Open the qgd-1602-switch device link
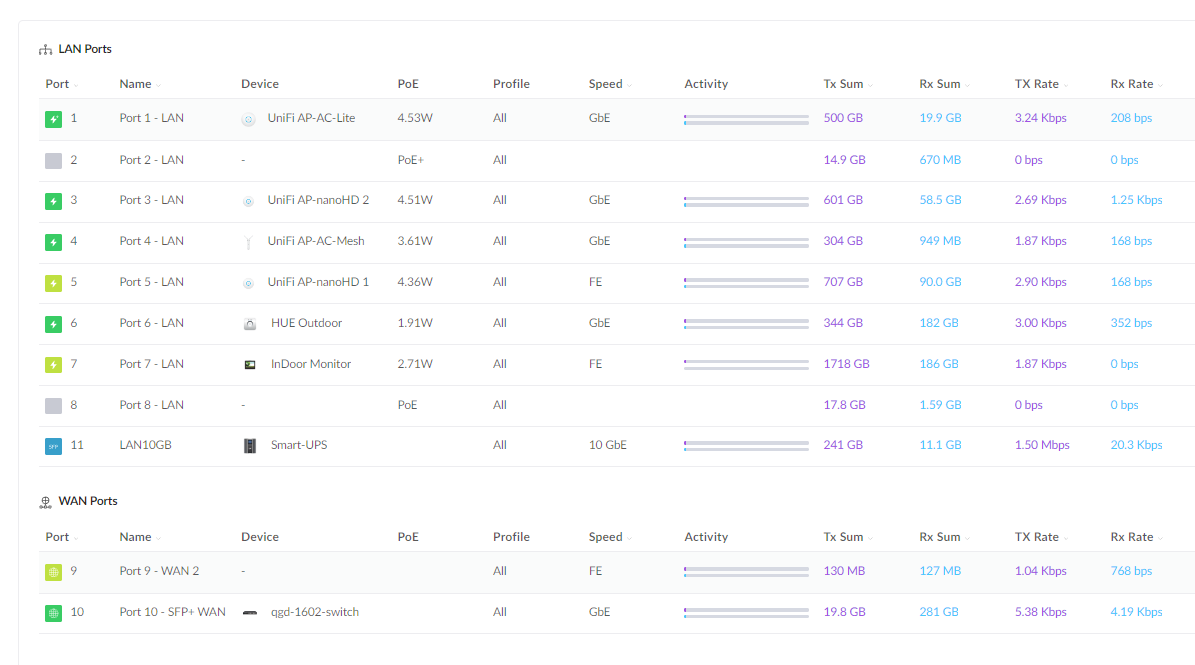Image resolution: width=1195 pixels, height=665 pixels. click(315, 612)
